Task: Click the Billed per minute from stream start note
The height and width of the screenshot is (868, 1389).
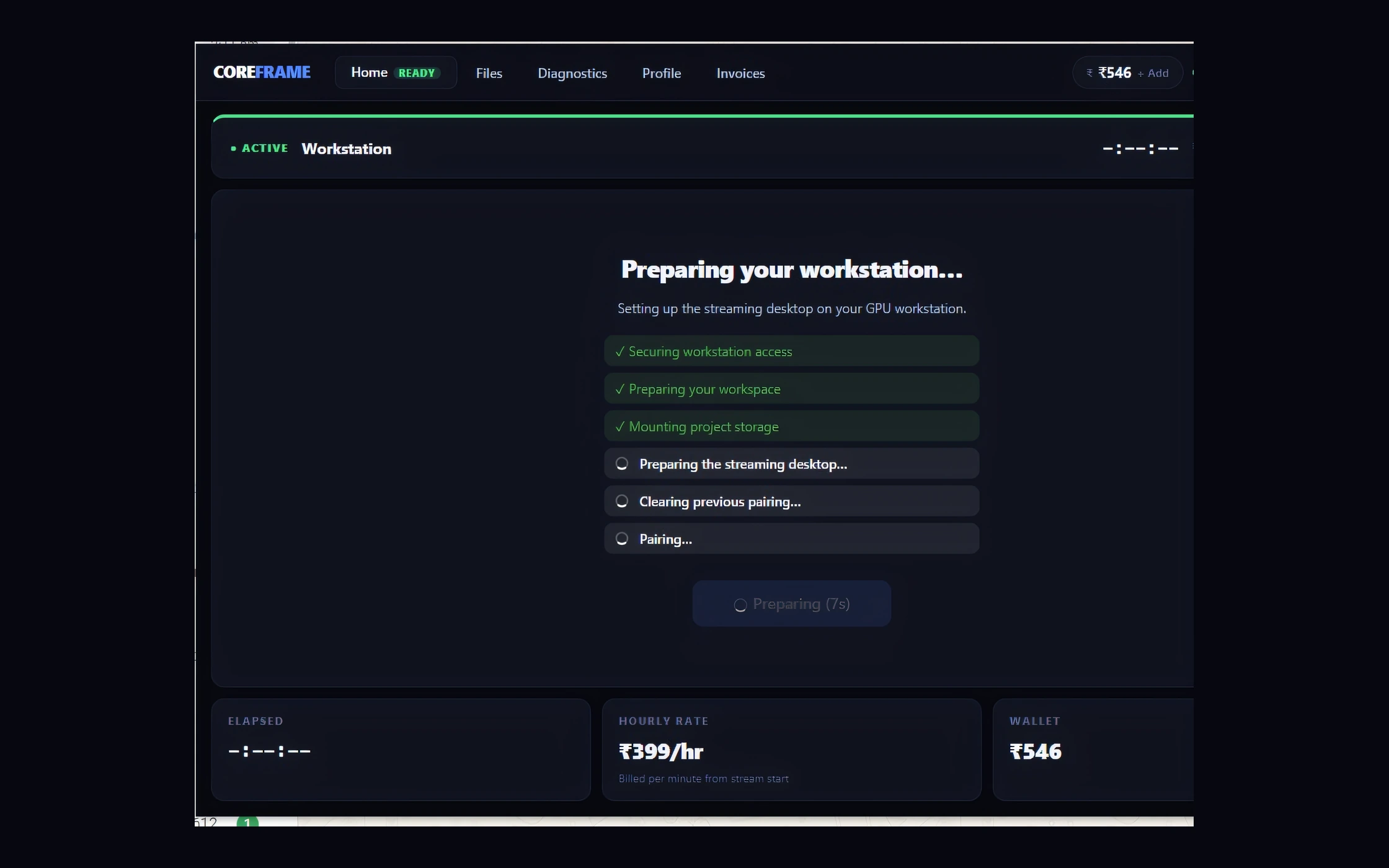Action: click(x=703, y=779)
